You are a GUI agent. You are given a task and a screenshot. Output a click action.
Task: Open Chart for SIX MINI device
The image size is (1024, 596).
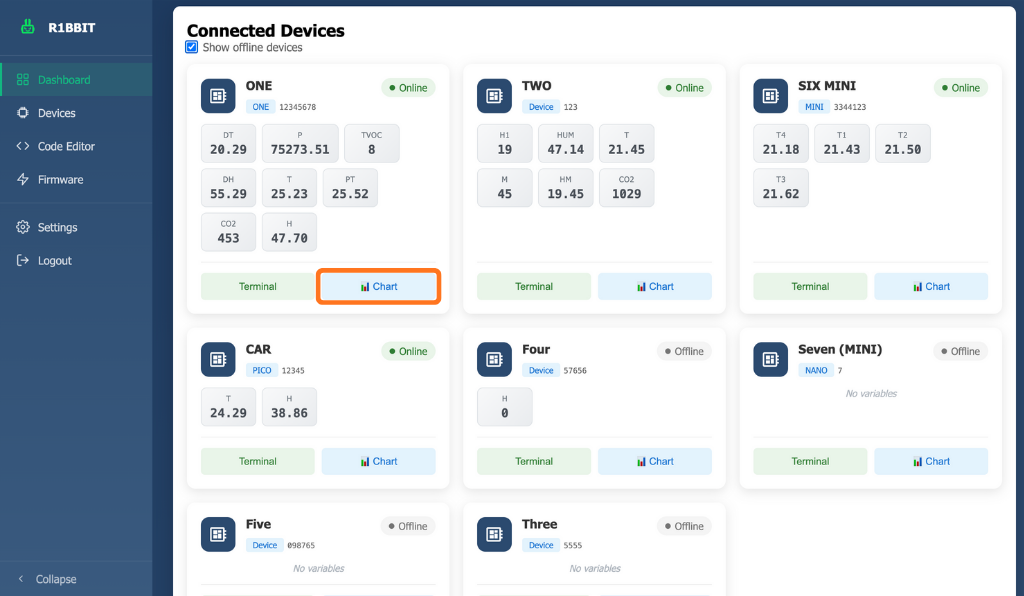click(931, 286)
